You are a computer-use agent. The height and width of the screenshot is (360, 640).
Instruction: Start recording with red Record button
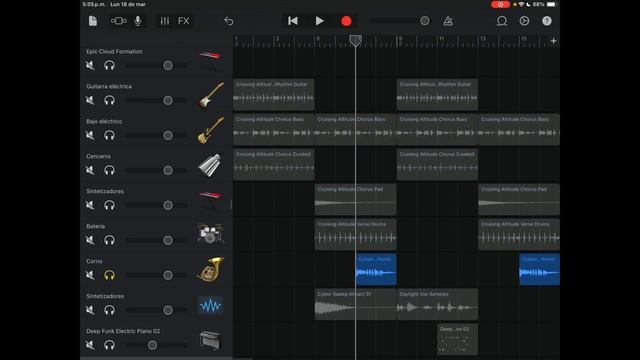tap(346, 21)
